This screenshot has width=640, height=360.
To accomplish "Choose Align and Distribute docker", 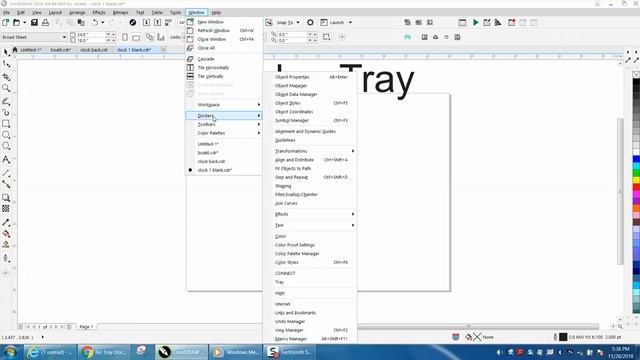I will click(x=310, y=160).
